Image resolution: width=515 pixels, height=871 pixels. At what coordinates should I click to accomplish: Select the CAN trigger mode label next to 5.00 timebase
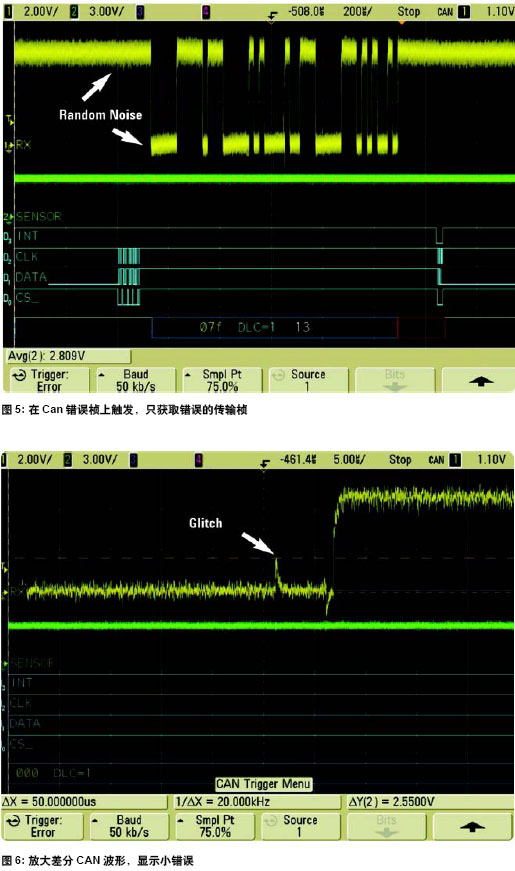point(436,460)
